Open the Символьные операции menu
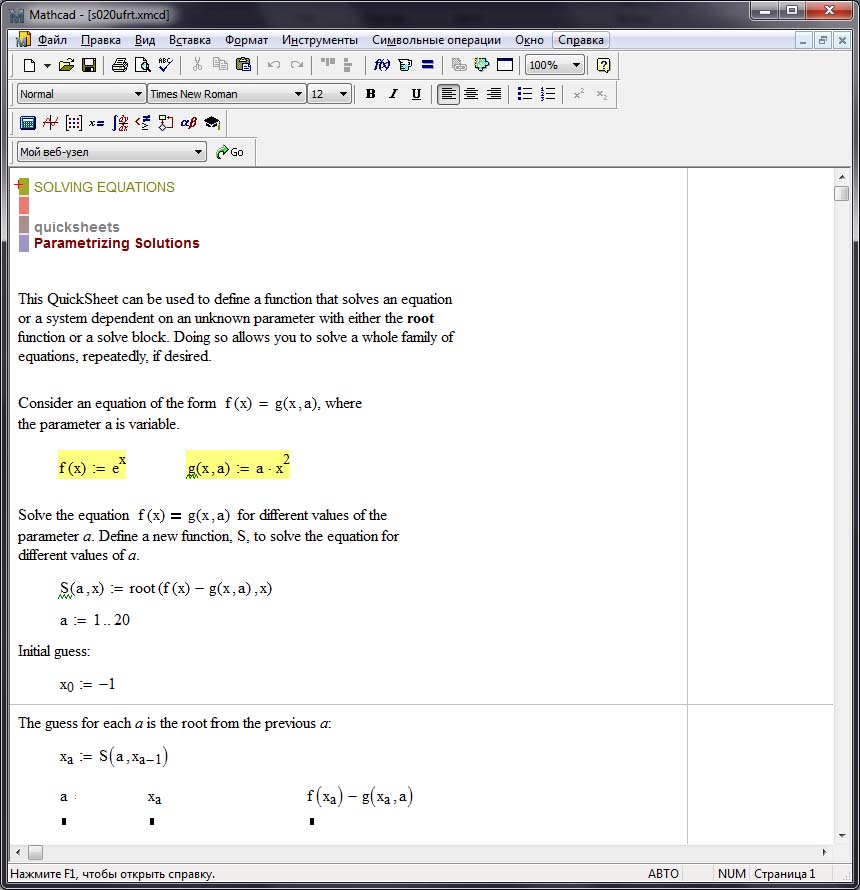The width and height of the screenshot is (860, 890). 436,40
